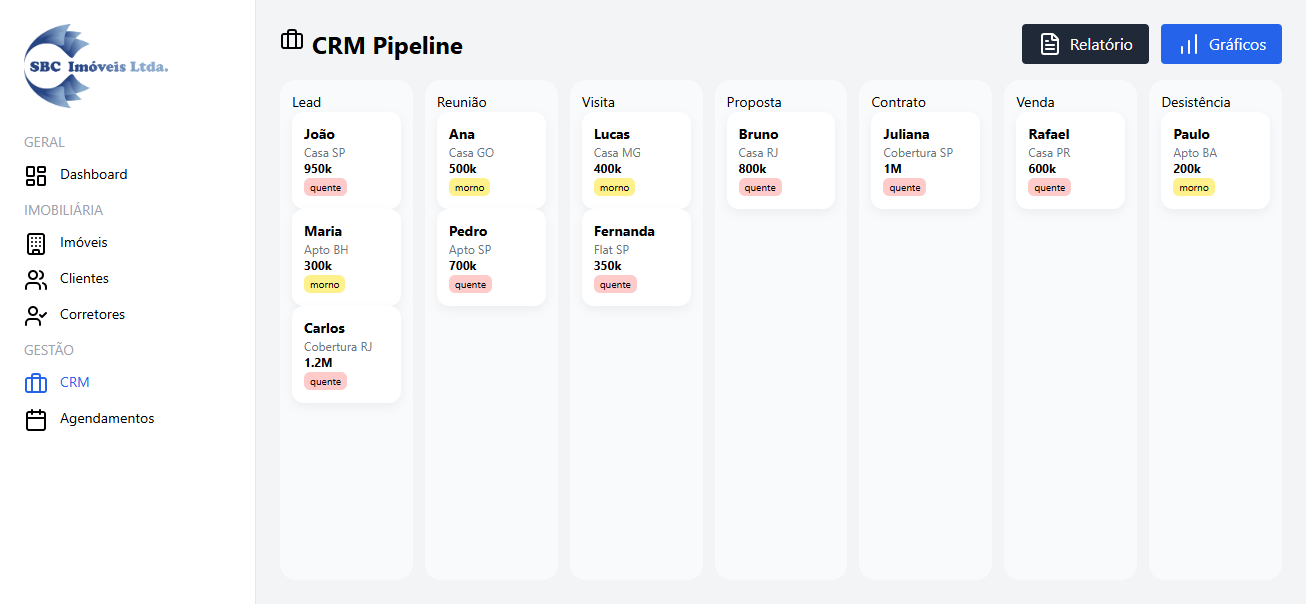Open Carlos's lead card
Viewport: 1306px width, 604px height.
(x=346, y=354)
